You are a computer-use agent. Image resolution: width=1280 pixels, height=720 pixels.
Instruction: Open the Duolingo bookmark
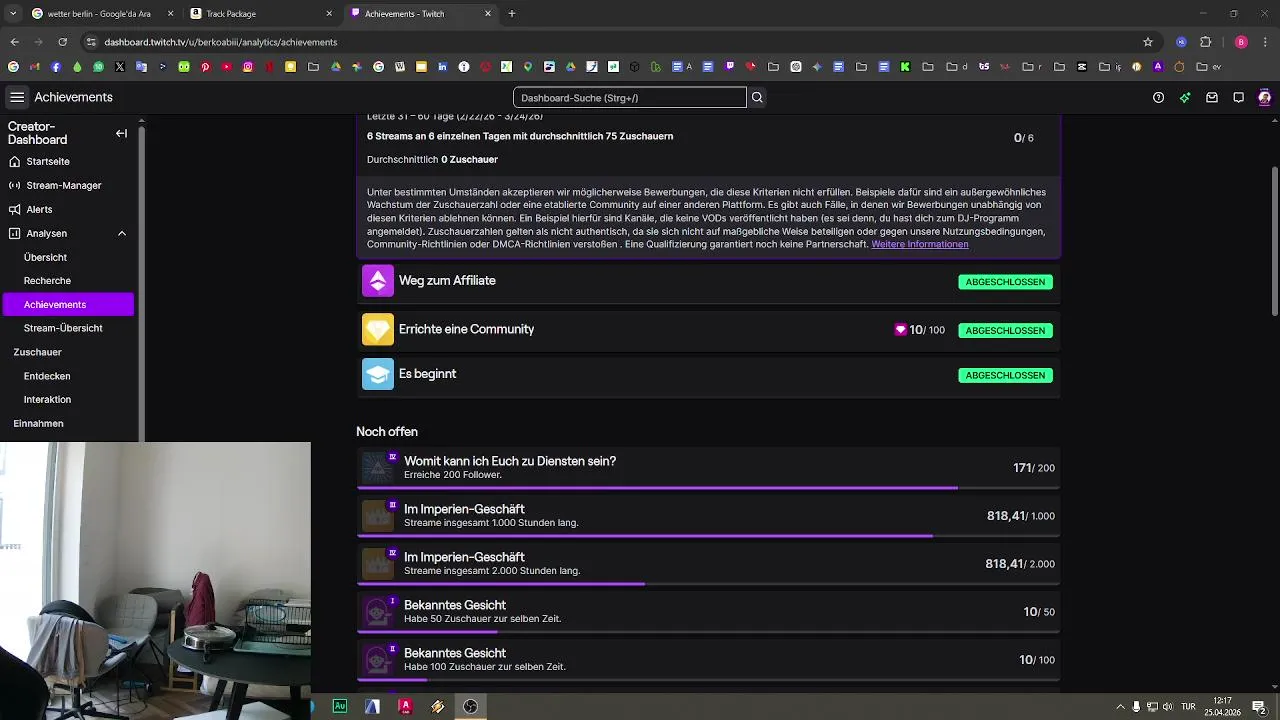pos(184,67)
